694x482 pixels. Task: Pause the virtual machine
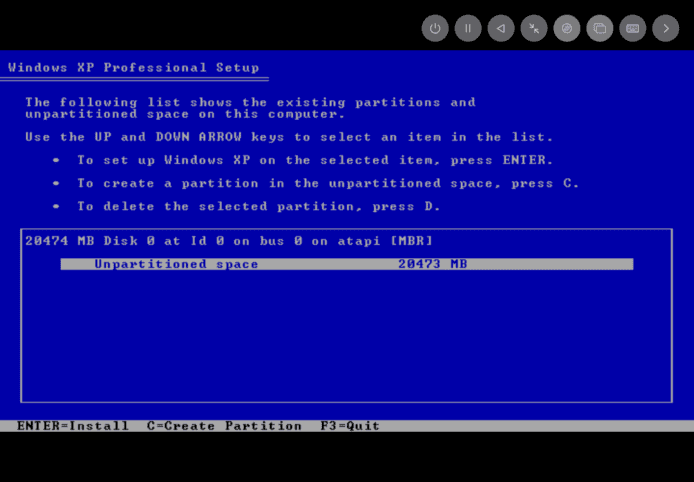coord(468,28)
